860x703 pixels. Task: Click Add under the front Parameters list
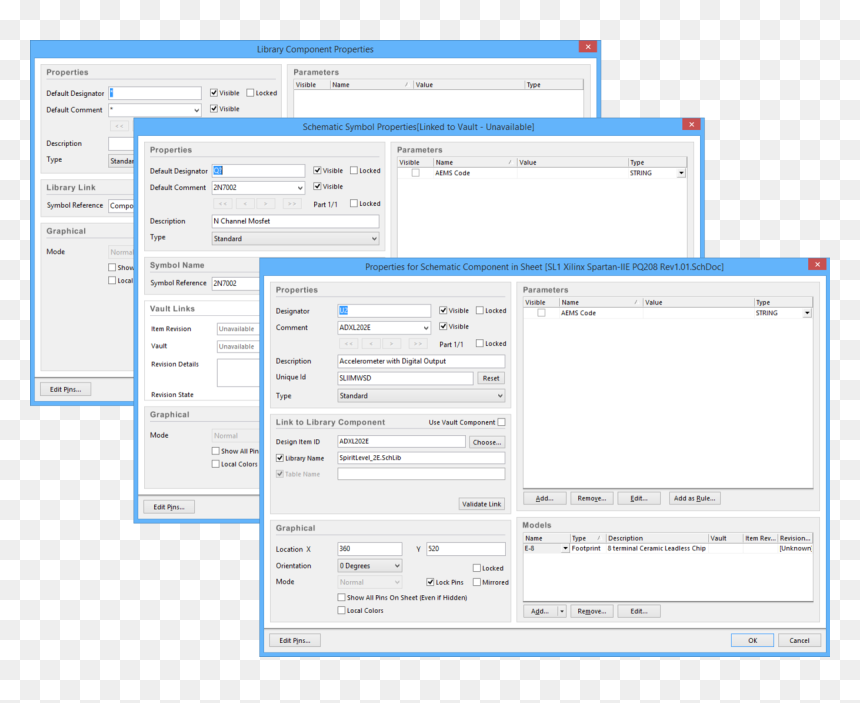(545, 498)
